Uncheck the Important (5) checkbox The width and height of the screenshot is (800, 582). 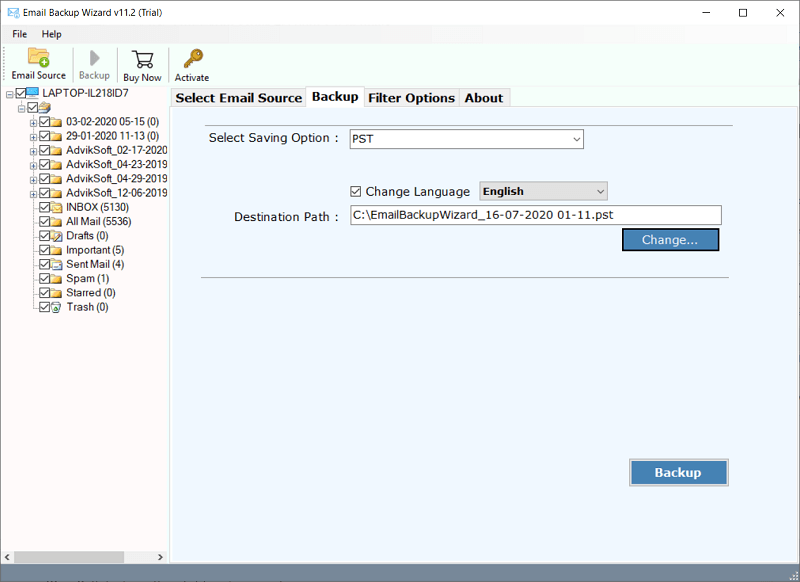[44, 250]
